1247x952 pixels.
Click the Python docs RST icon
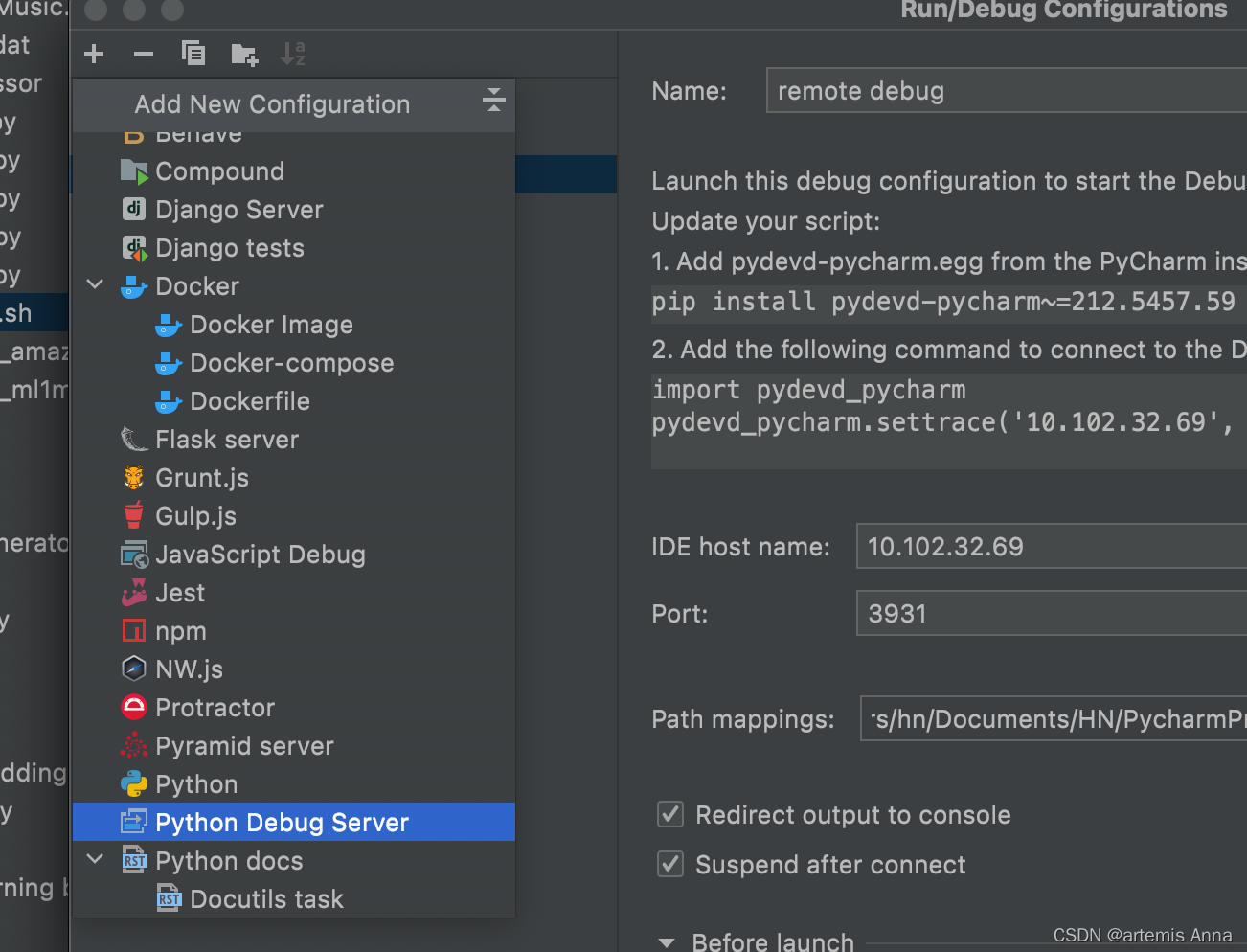click(x=134, y=860)
